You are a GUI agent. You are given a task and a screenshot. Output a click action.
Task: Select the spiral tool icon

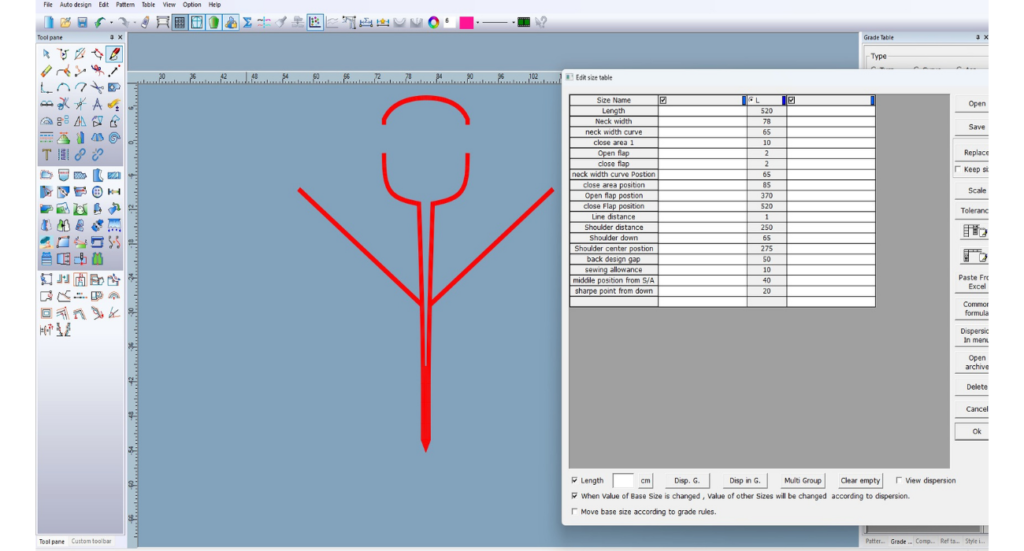114,138
